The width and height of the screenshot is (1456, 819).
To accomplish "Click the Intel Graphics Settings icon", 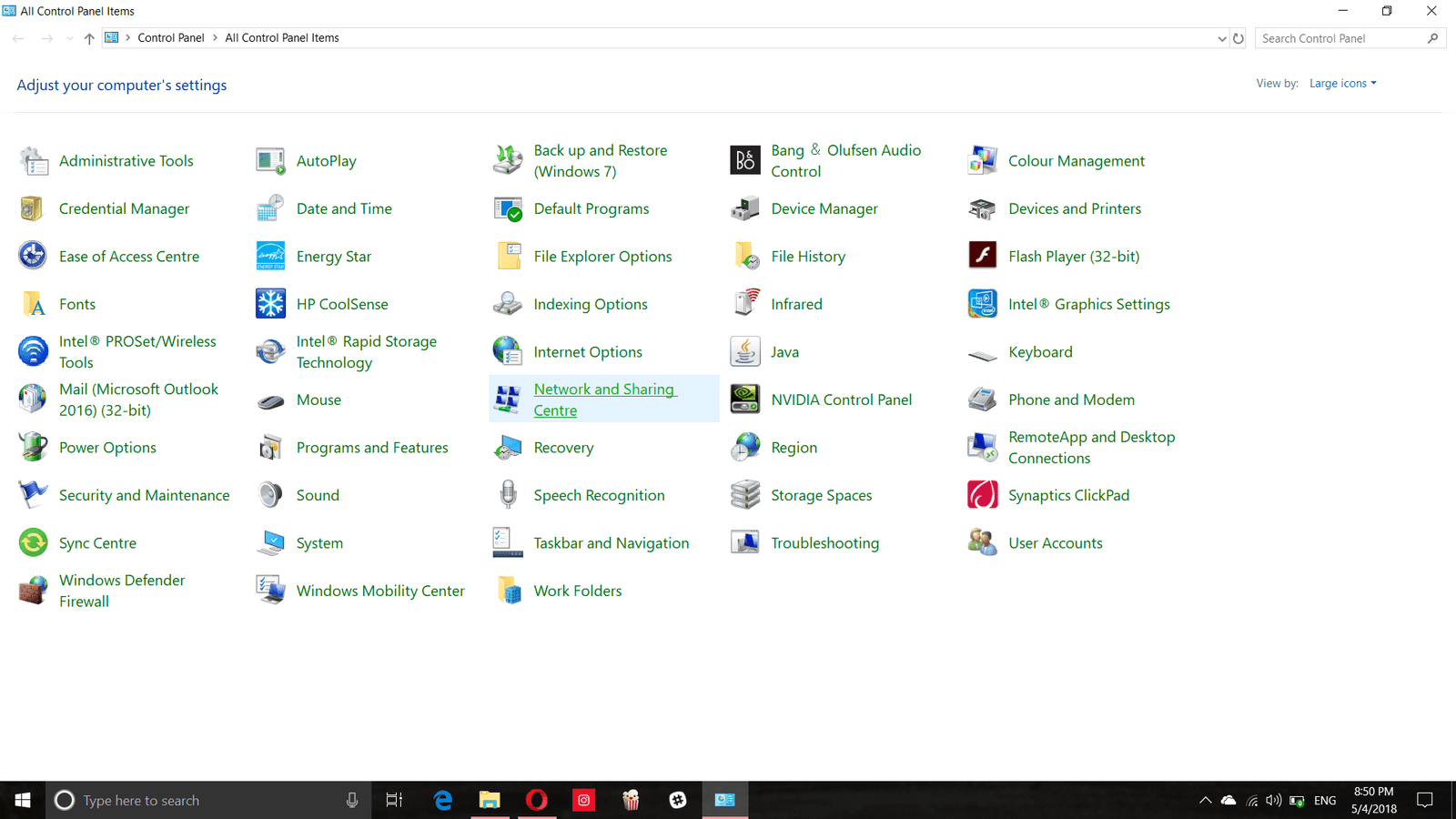I will click(983, 304).
